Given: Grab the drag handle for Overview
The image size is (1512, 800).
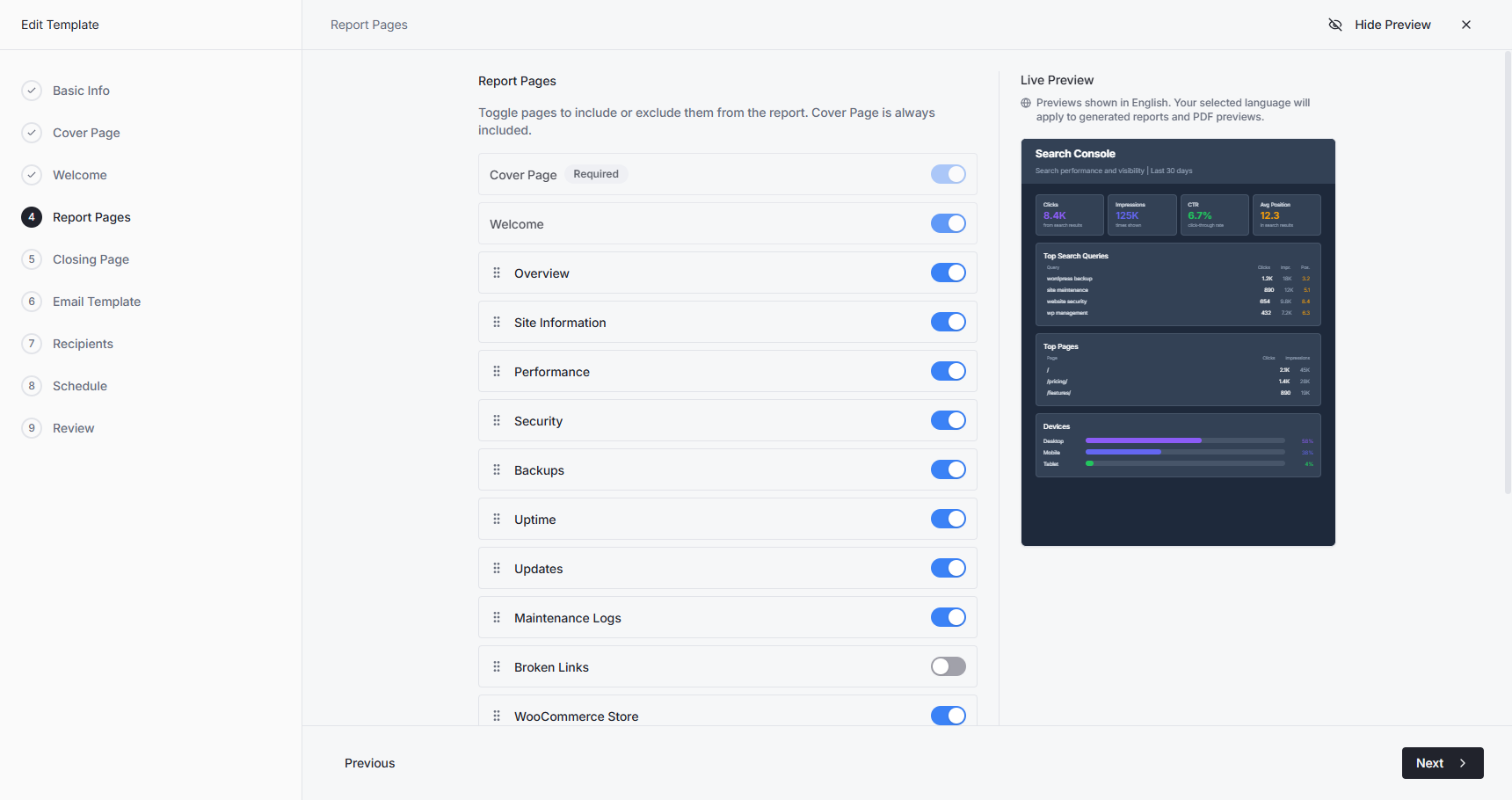Looking at the screenshot, I should (x=497, y=273).
